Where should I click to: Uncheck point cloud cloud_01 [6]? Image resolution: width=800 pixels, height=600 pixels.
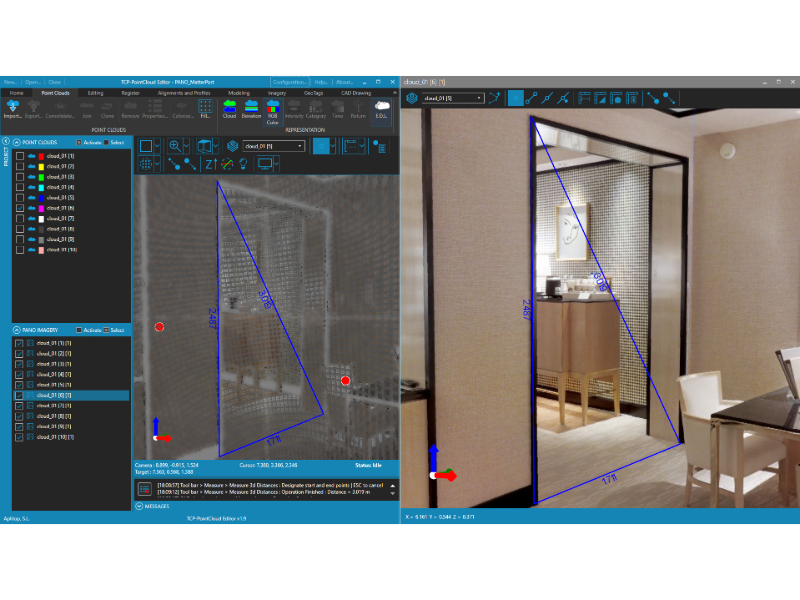click(19, 208)
